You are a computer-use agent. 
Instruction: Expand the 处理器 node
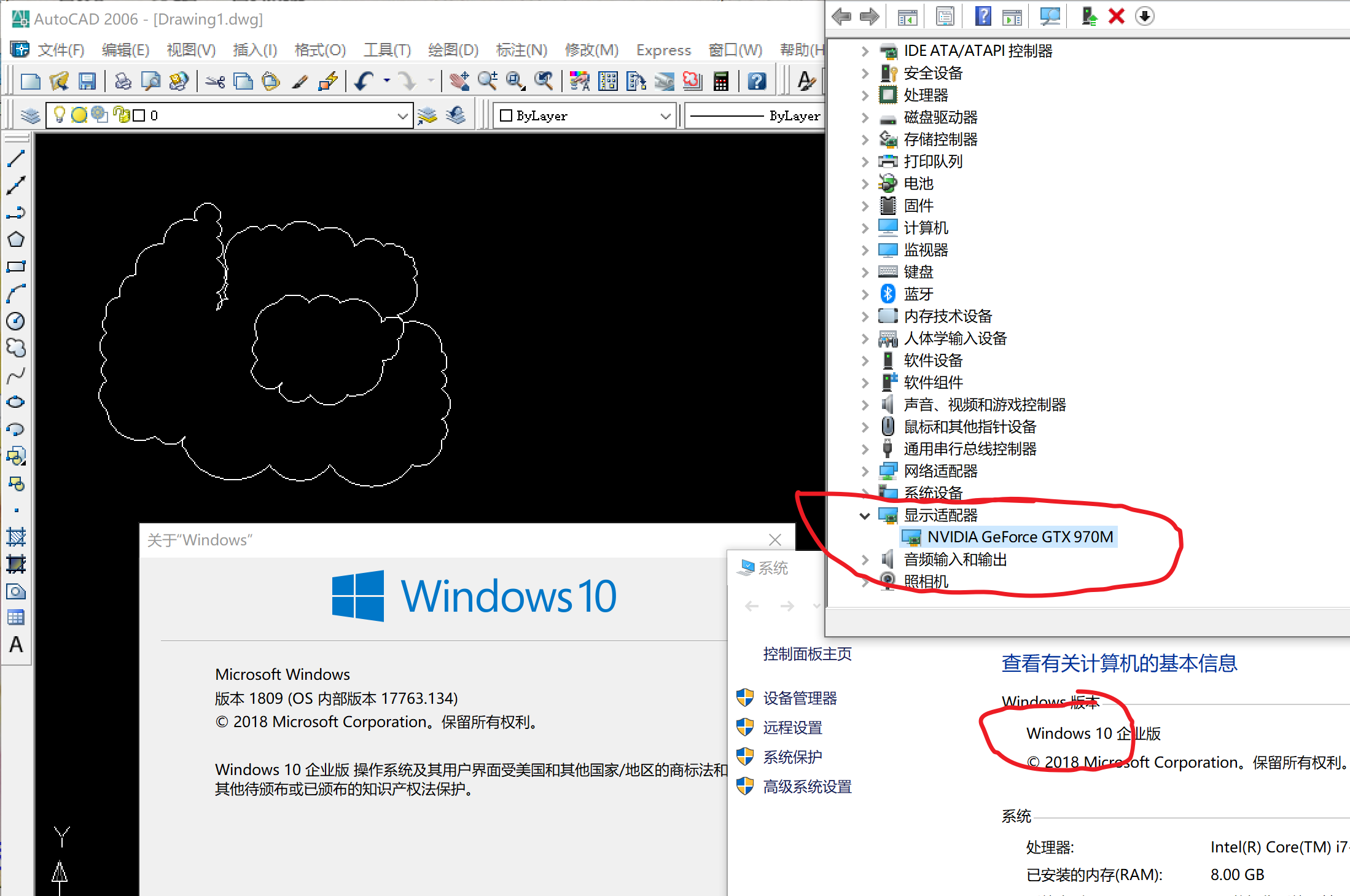point(865,95)
